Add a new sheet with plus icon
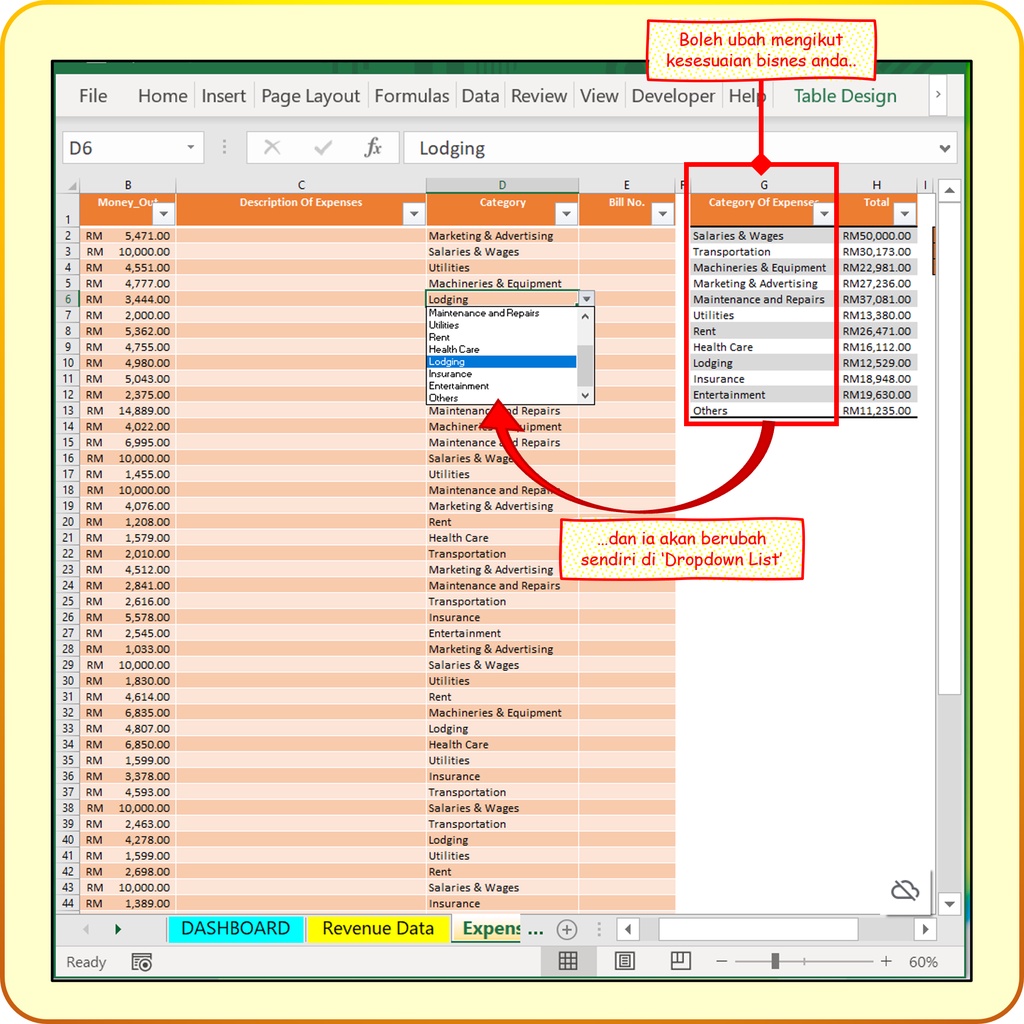Image resolution: width=1024 pixels, height=1024 pixels. [567, 929]
